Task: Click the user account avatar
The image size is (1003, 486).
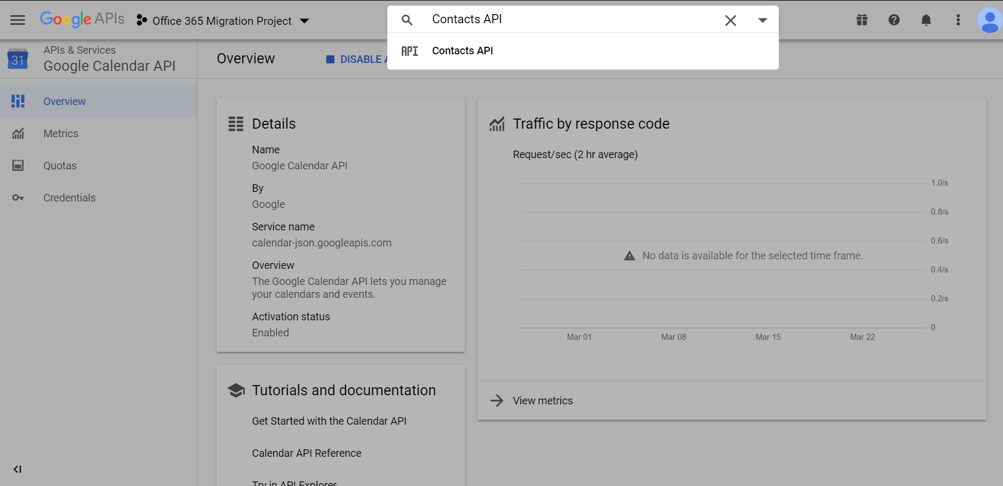Action: 989,20
